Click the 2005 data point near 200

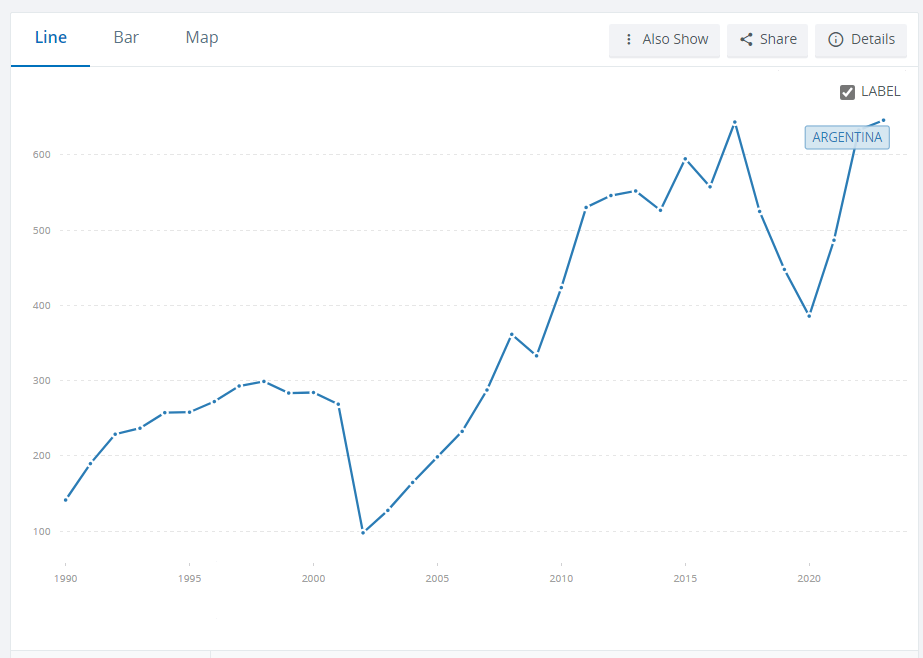(437, 457)
